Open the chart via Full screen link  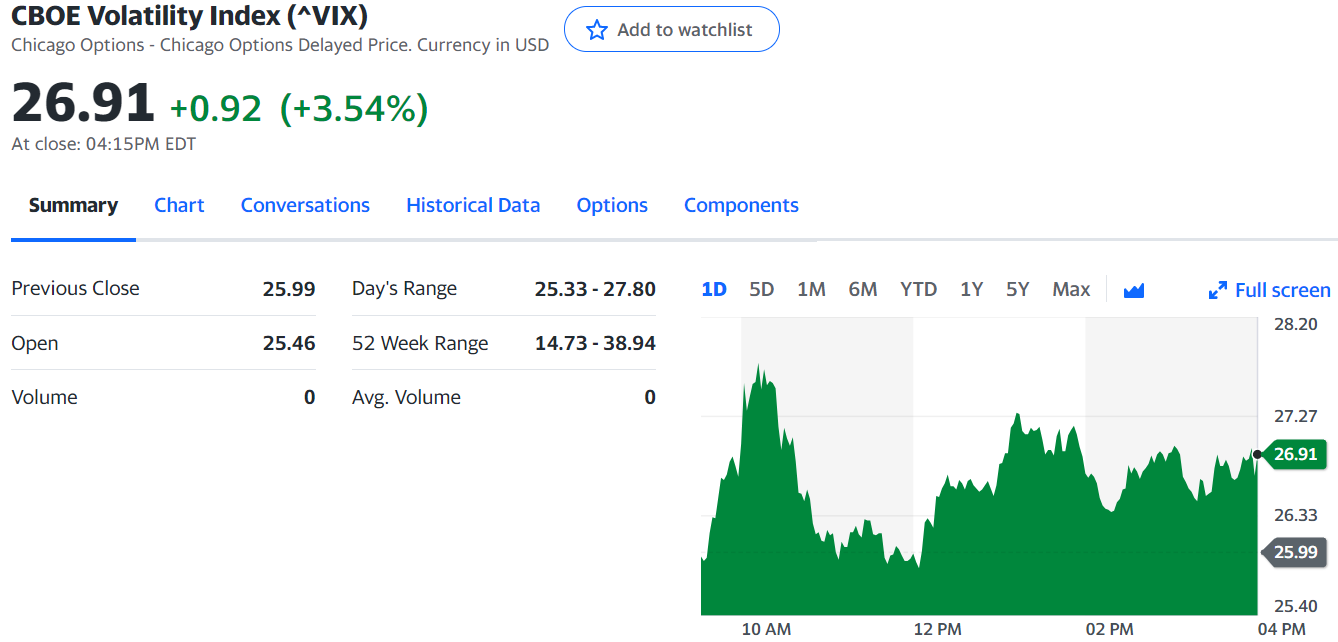pyautogui.click(x=1283, y=290)
